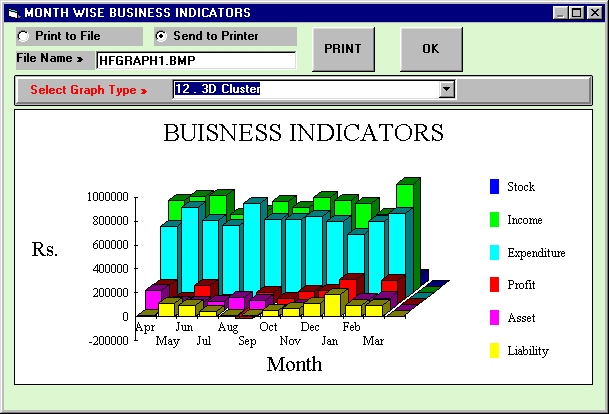This screenshot has height=414, width=609.
Task: Click the 'Nov' month axis label
Action: [290, 341]
